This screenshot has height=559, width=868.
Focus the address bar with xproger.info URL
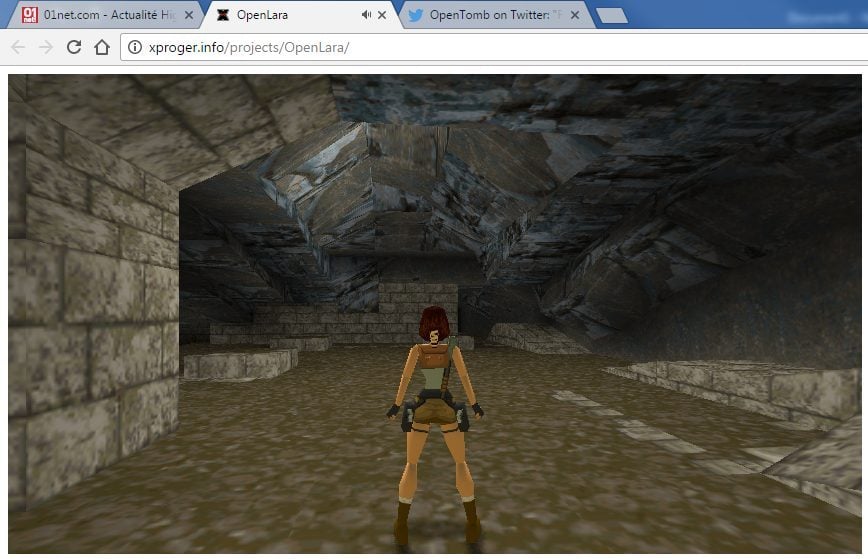(x=495, y=48)
